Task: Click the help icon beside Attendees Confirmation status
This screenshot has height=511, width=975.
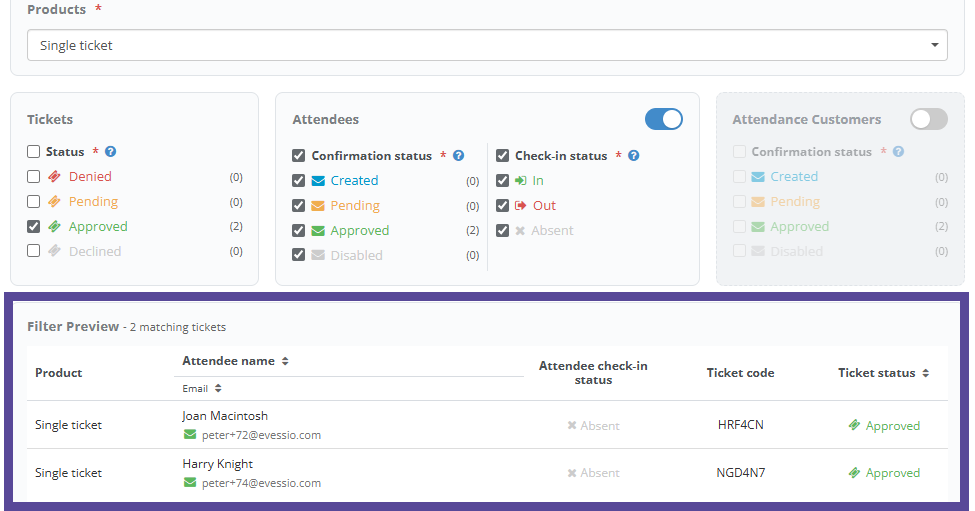Action: pyautogui.click(x=458, y=155)
